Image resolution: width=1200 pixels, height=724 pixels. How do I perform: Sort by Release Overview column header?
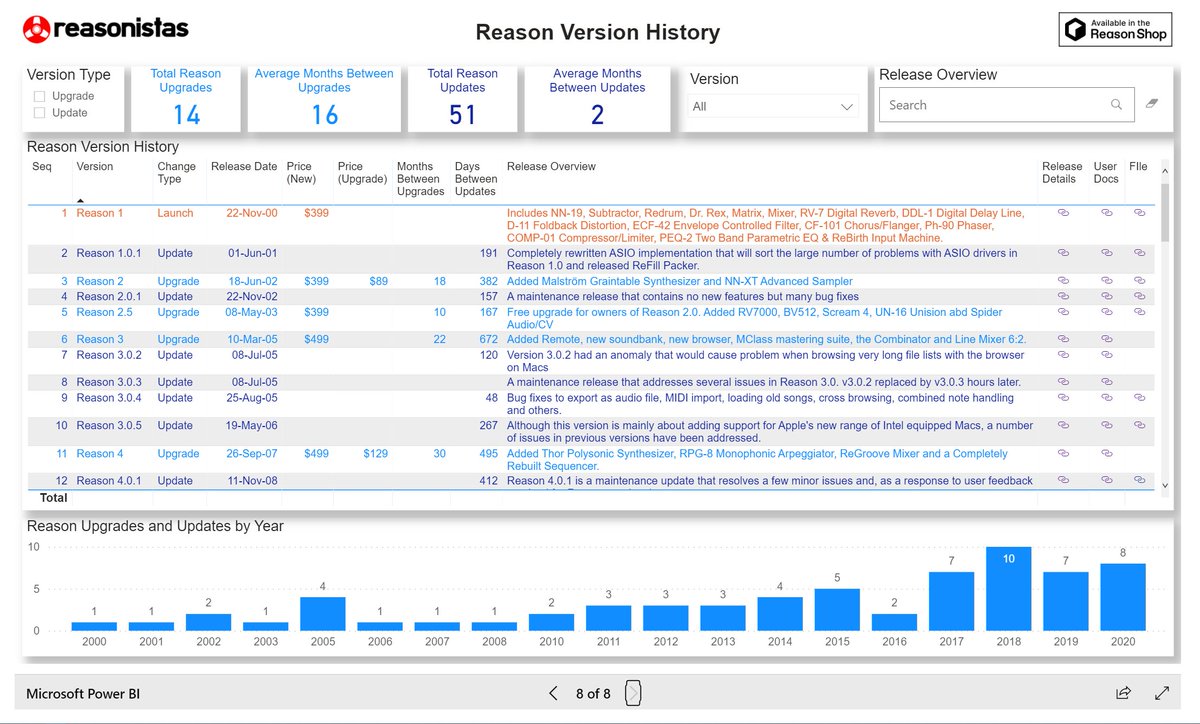coord(551,167)
